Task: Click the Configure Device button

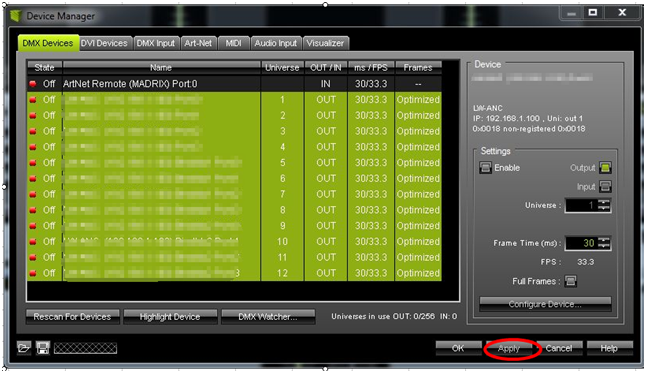Action: [x=545, y=304]
